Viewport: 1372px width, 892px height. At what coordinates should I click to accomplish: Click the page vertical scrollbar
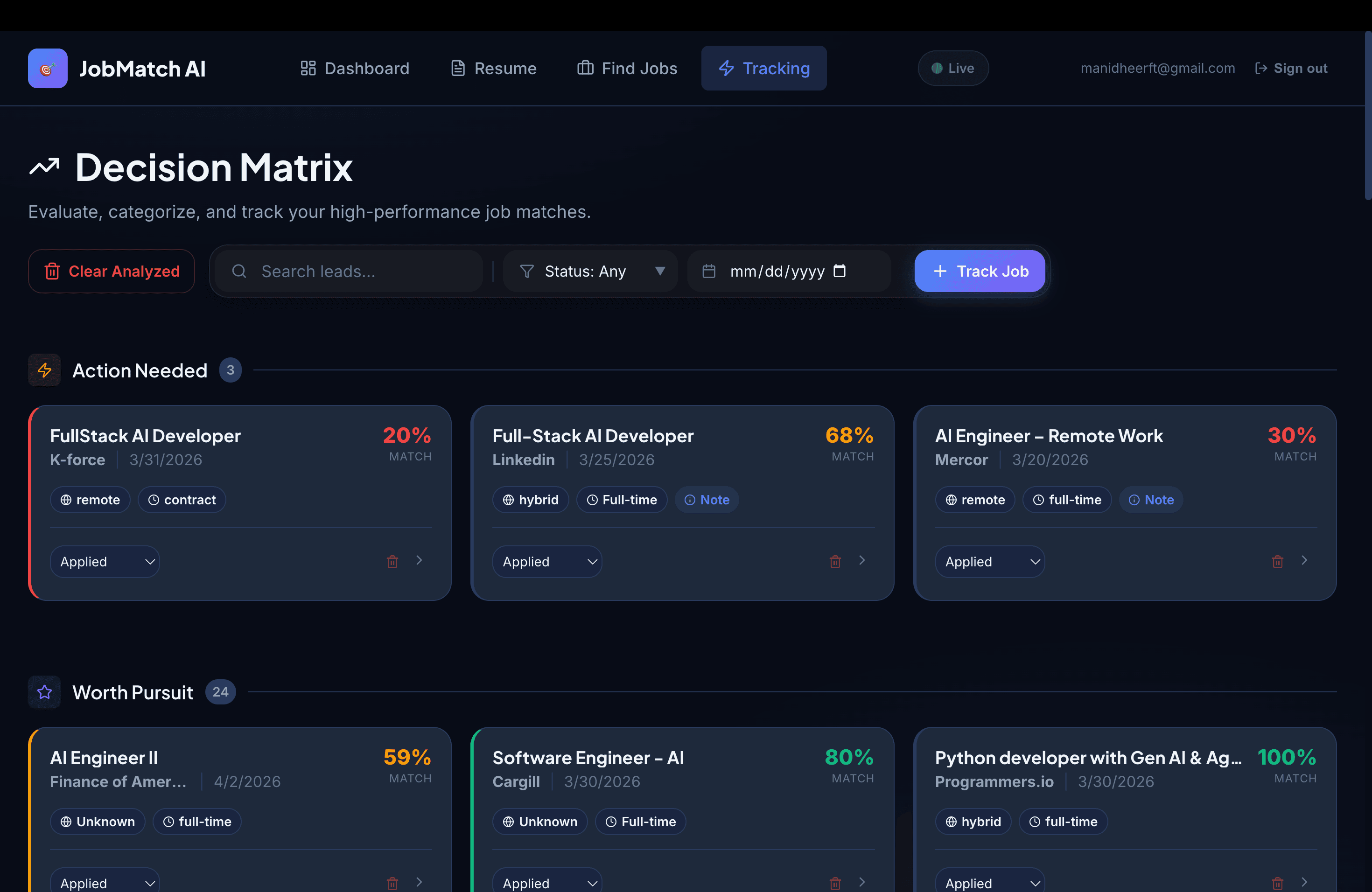tap(1368, 115)
